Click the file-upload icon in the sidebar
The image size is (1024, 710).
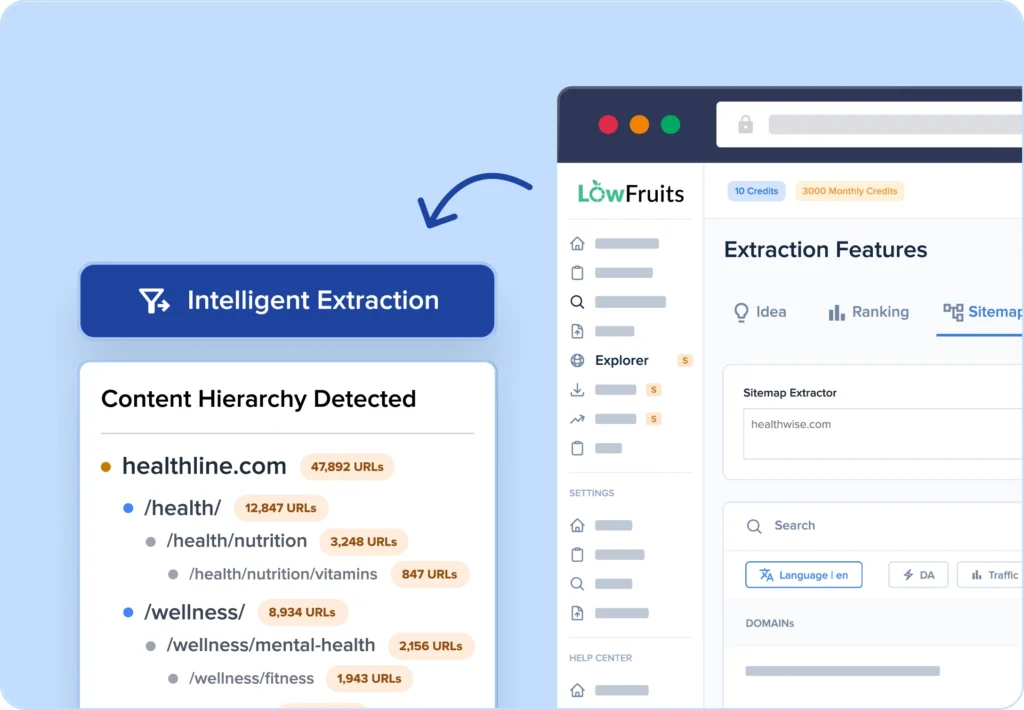577,331
